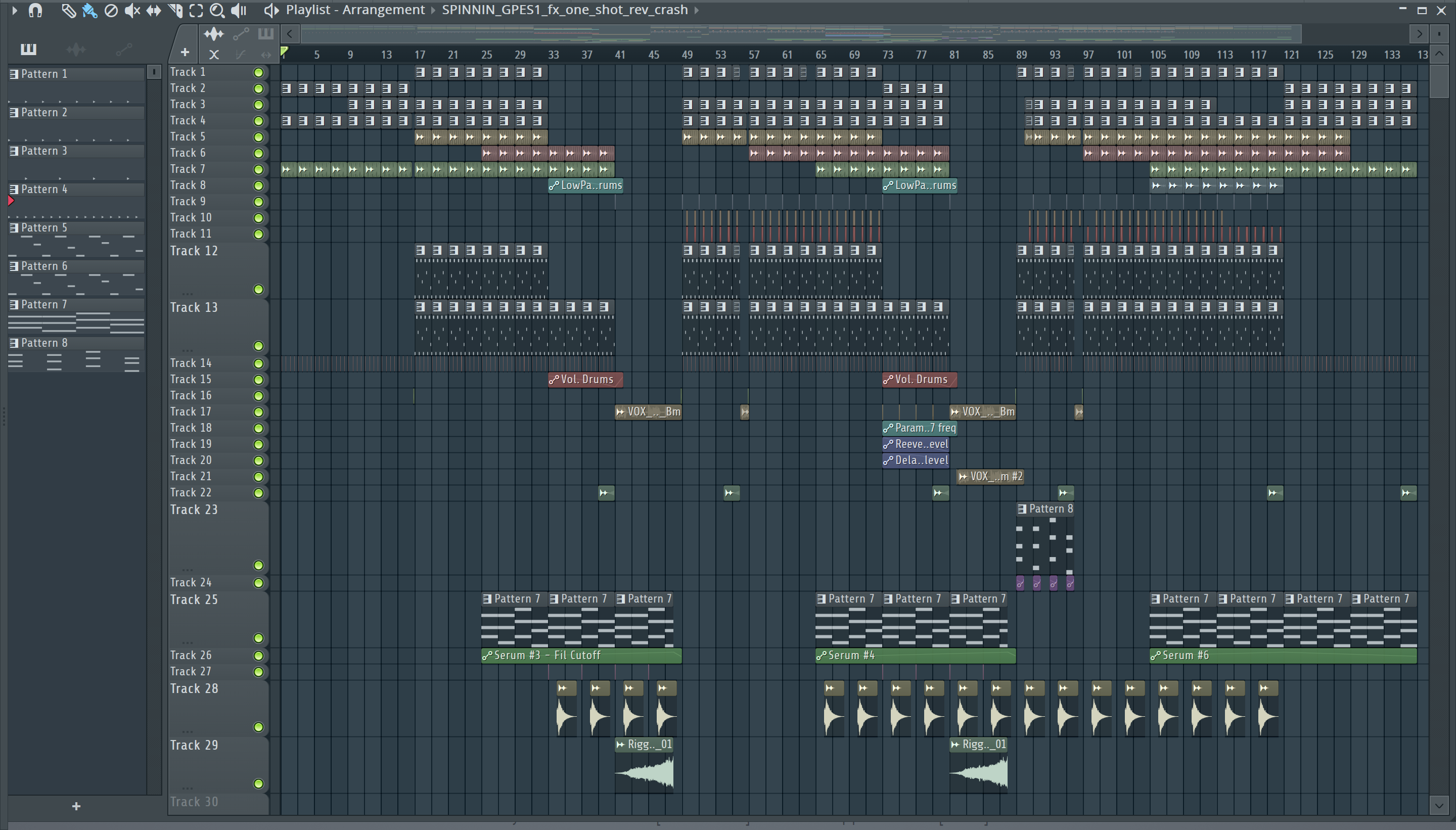
Task: Click the vertical scroll down arrow
Action: (1439, 806)
